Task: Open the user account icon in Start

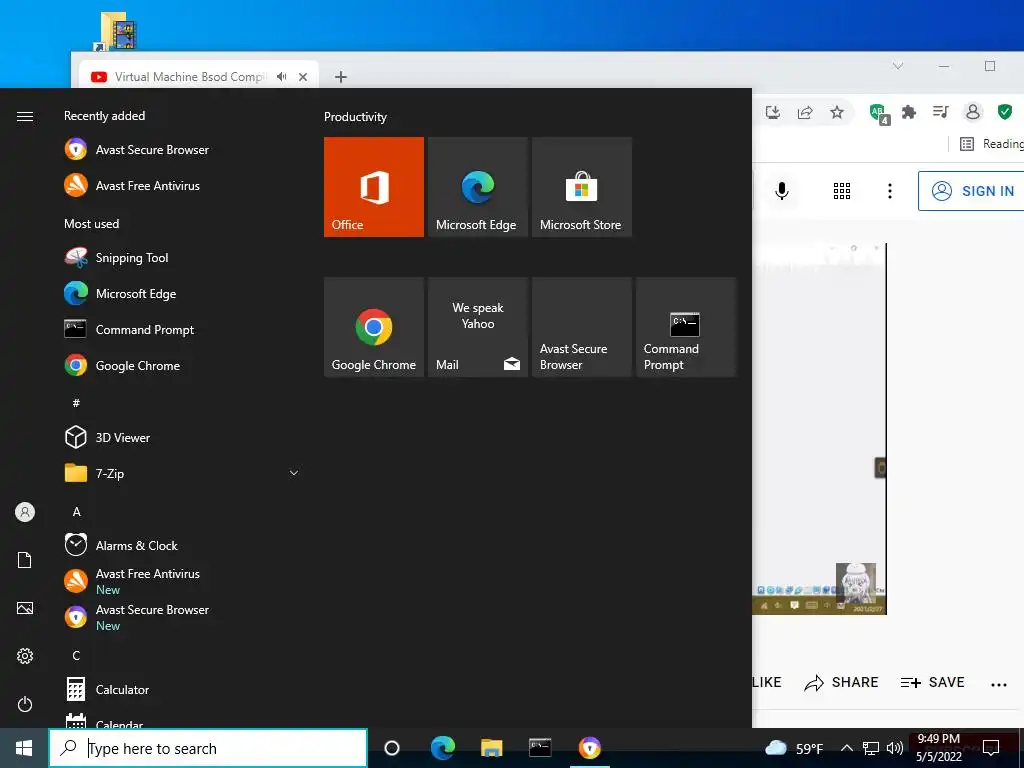Action: point(25,512)
